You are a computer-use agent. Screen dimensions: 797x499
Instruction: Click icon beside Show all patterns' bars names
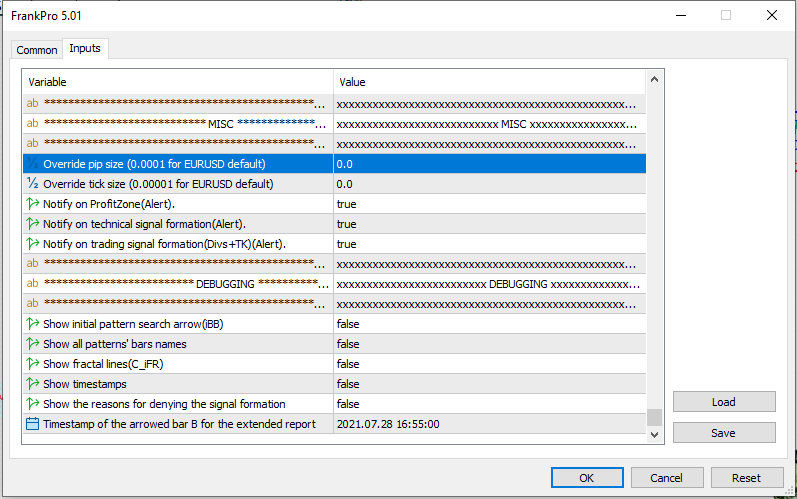tap(32, 344)
